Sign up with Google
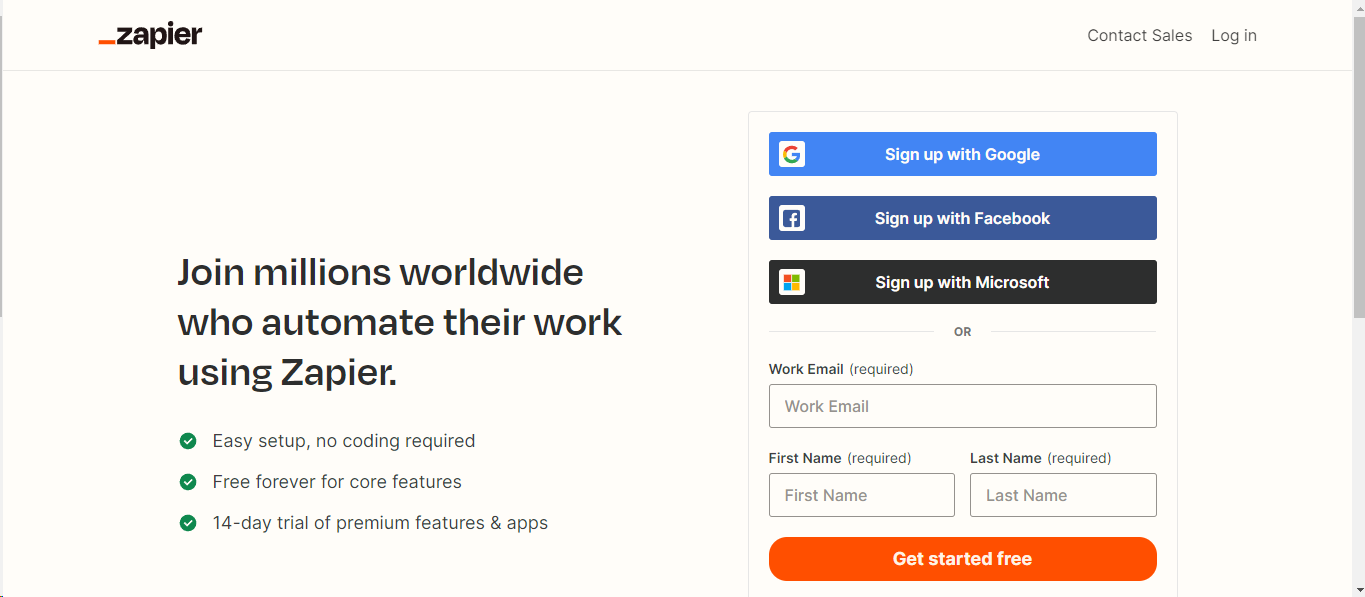 (962, 154)
